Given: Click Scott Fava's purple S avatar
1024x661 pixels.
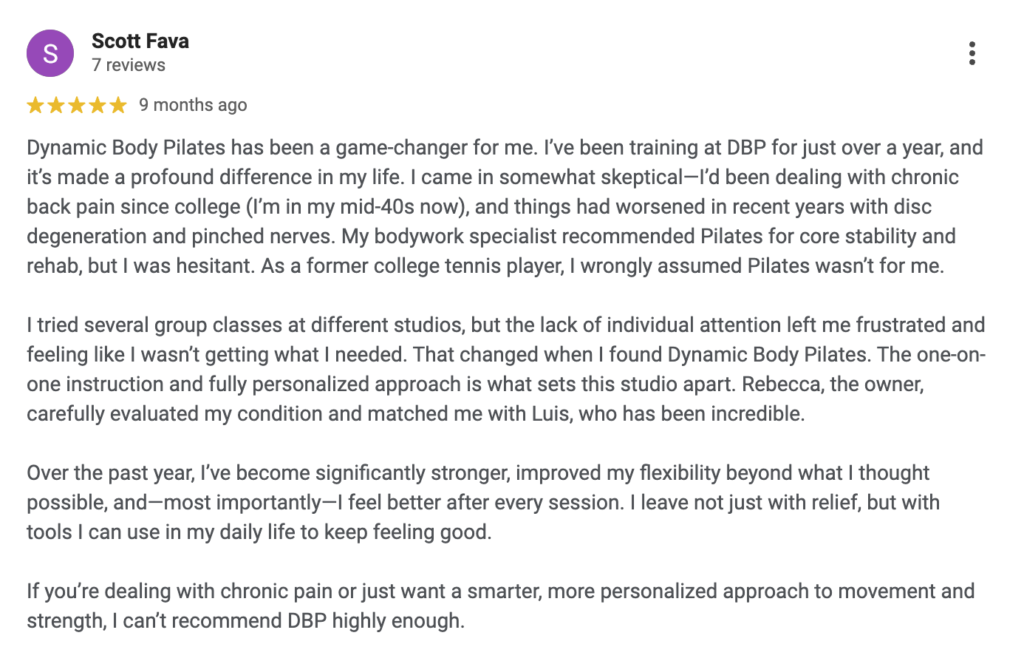Looking at the screenshot, I should 51,54.
